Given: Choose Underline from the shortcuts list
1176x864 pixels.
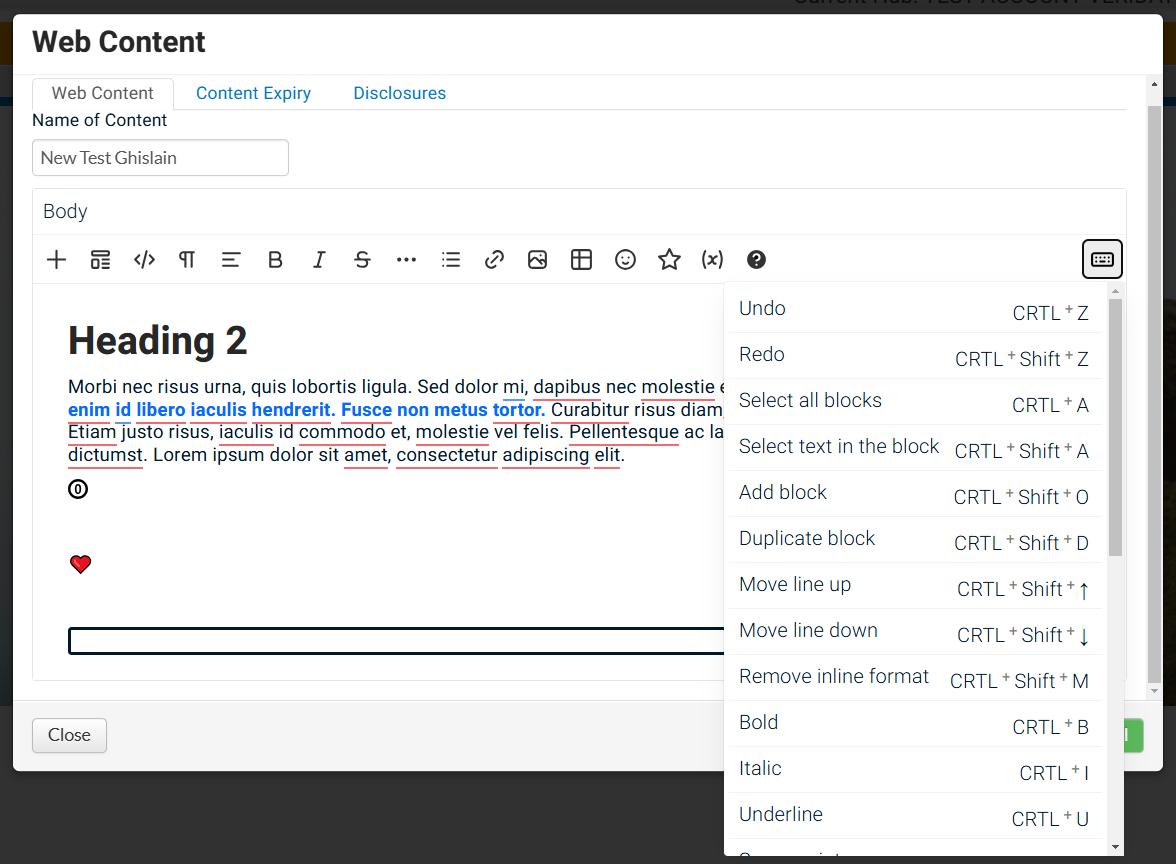Looking at the screenshot, I should [x=914, y=816].
